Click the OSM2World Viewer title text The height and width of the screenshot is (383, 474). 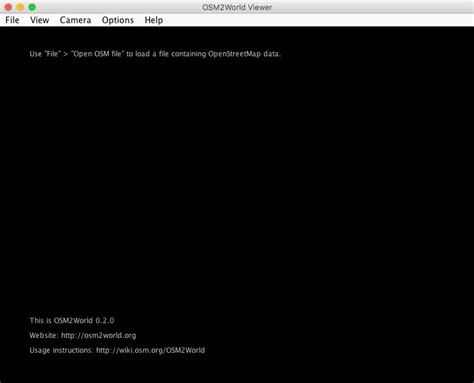[x=237, y=7]
